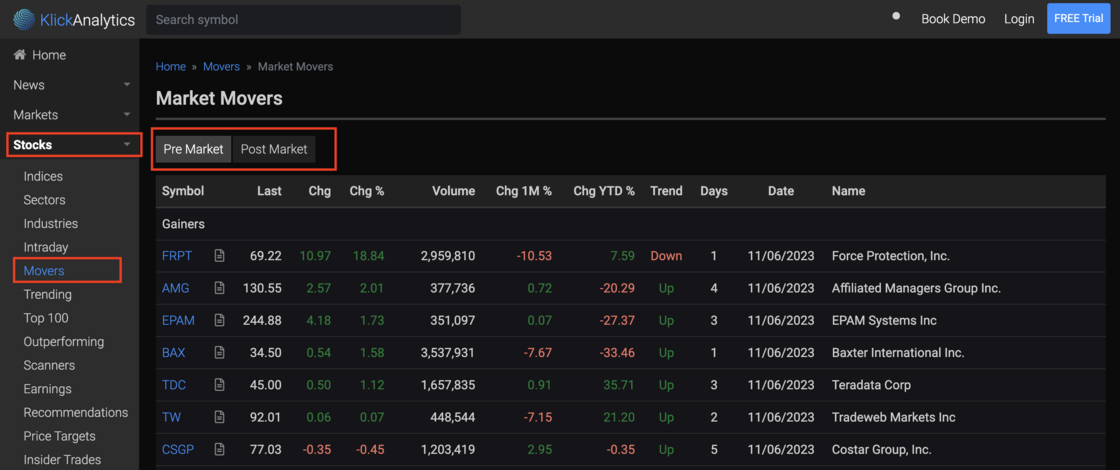Open Sectors in the sidebar
1120x470 pixels.
(x=44, y=200)
